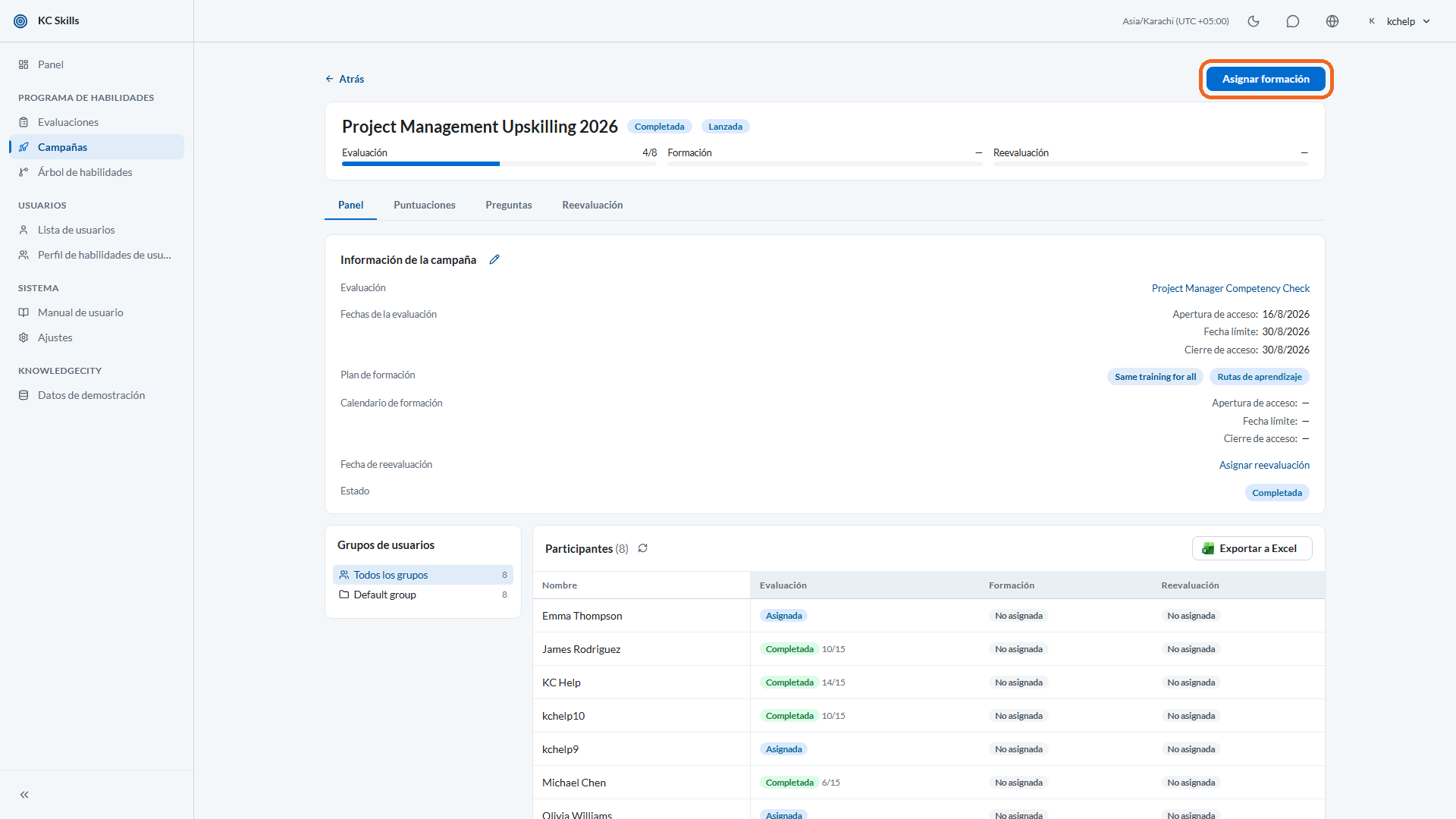
Task: Click the KC Skills logo icon
Action: 20,21
